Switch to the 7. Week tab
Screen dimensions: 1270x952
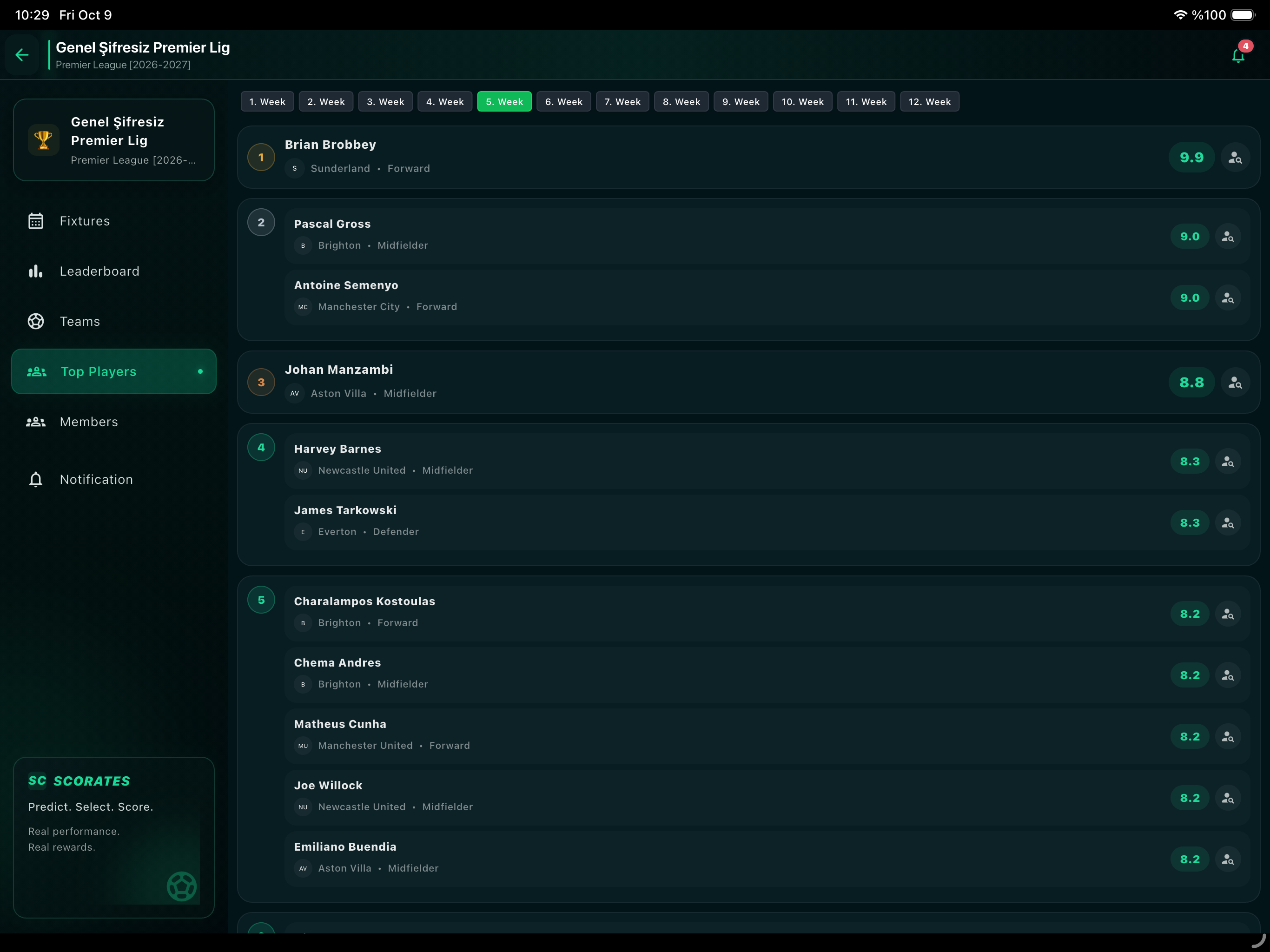pos(622,102)
